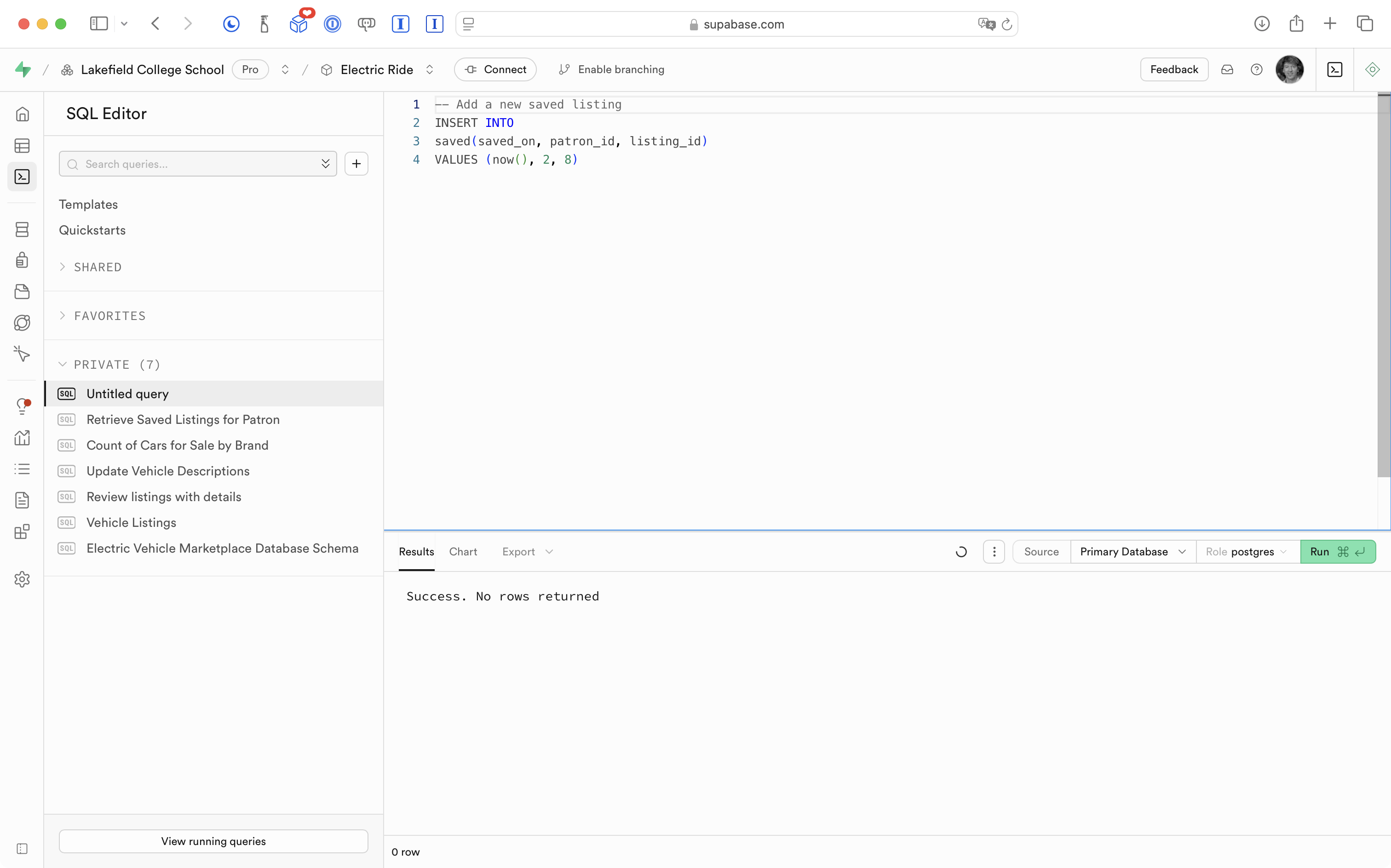Open the Advisors lightbulb icon
The image size is (1391, 868).
(22, 406)
